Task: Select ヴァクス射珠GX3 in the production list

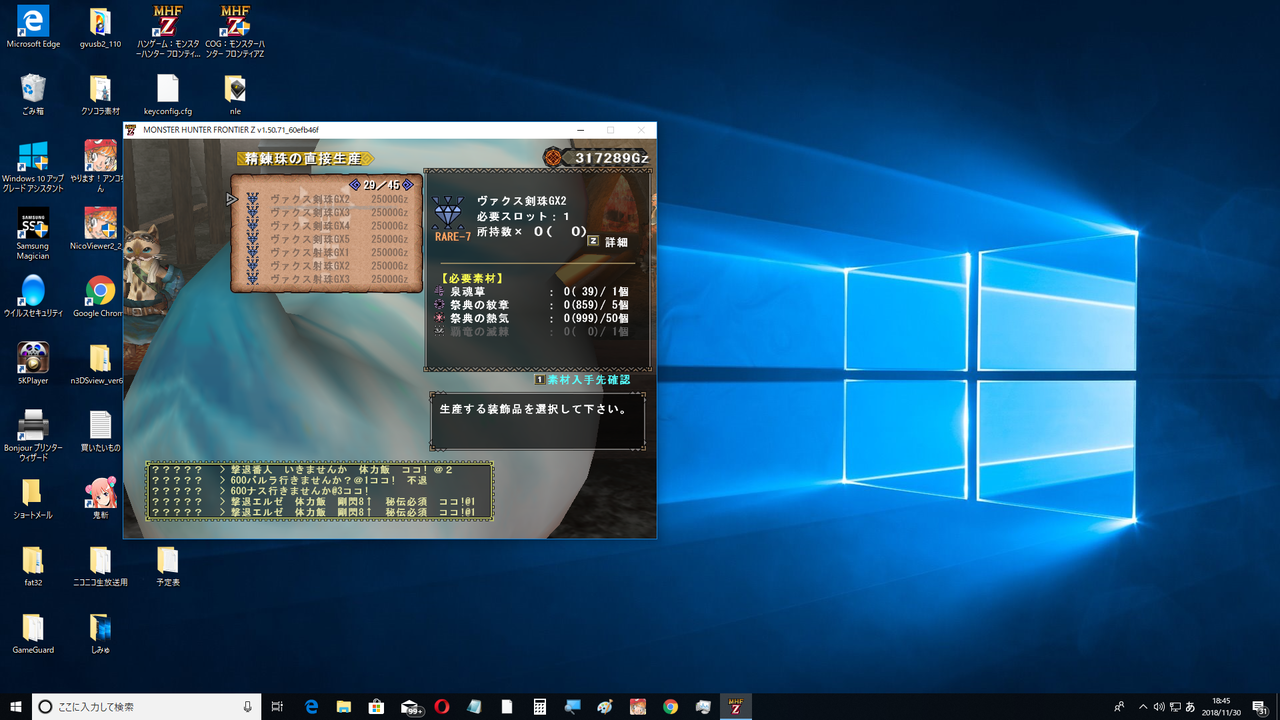Action: (x=327, y=279)
